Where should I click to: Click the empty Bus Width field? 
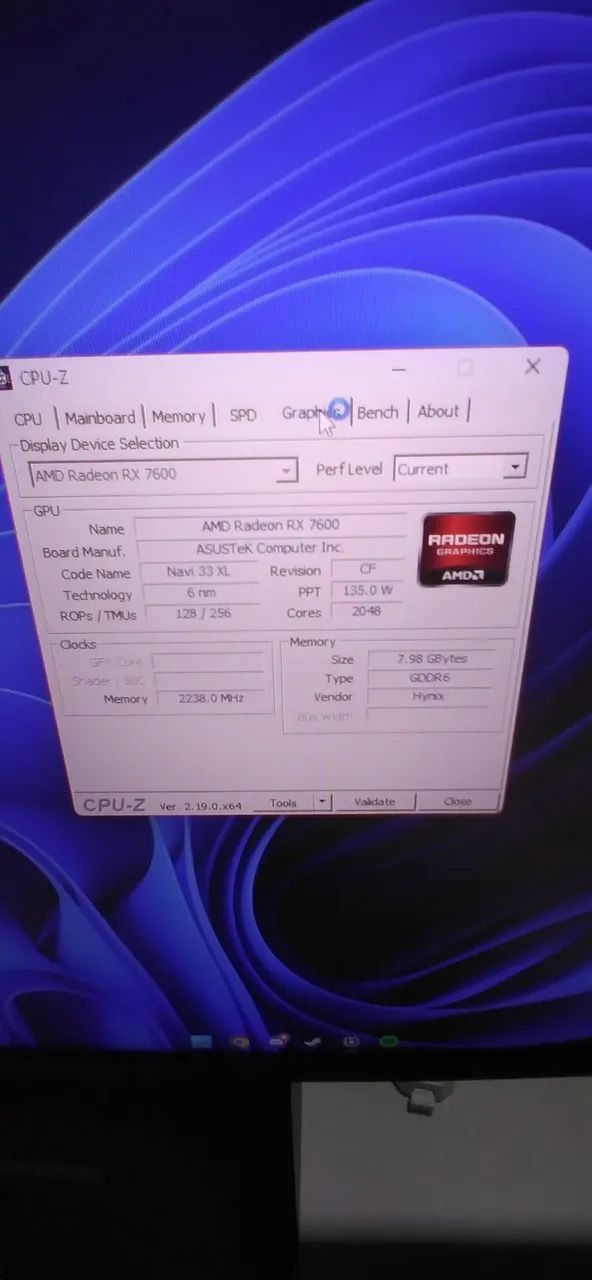[429, 716]
